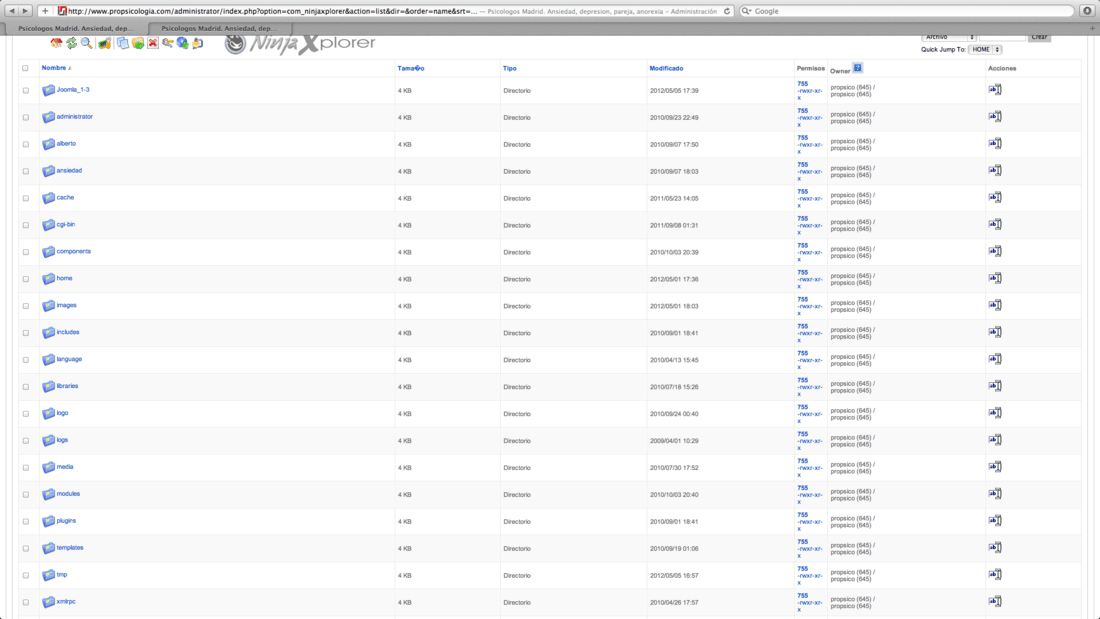Reload the page from address bar icon
The image size is (1100, 619).
click(x=727, y=11)
